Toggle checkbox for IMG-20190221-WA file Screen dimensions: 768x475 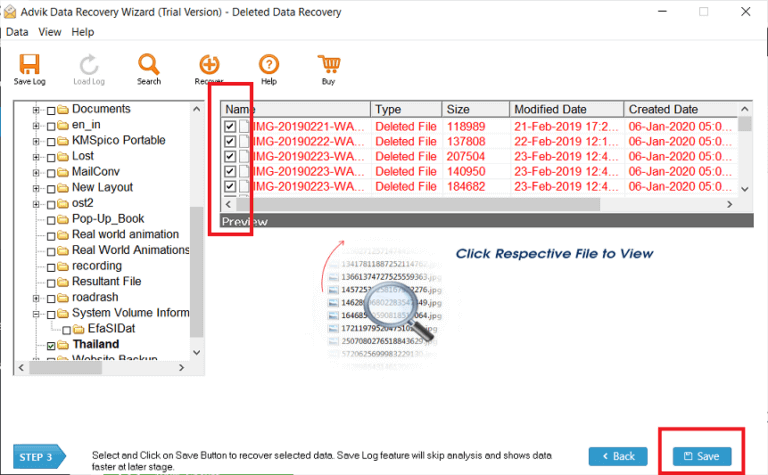[231, 127]
